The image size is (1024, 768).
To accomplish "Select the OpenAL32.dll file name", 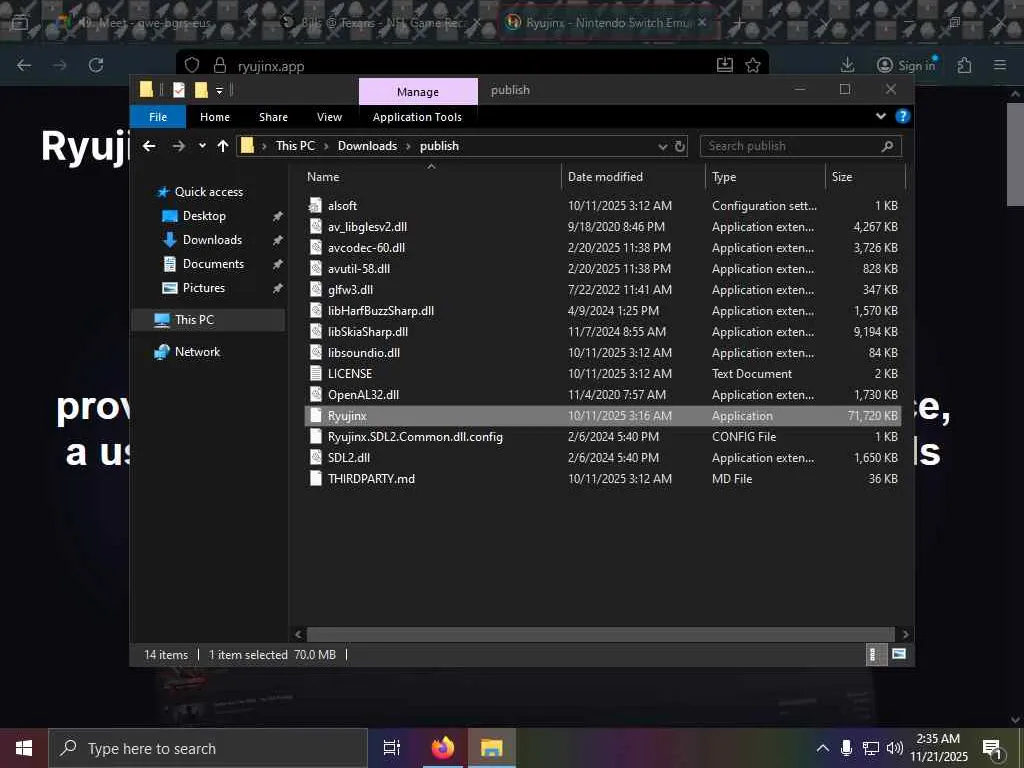I will 363,394.
